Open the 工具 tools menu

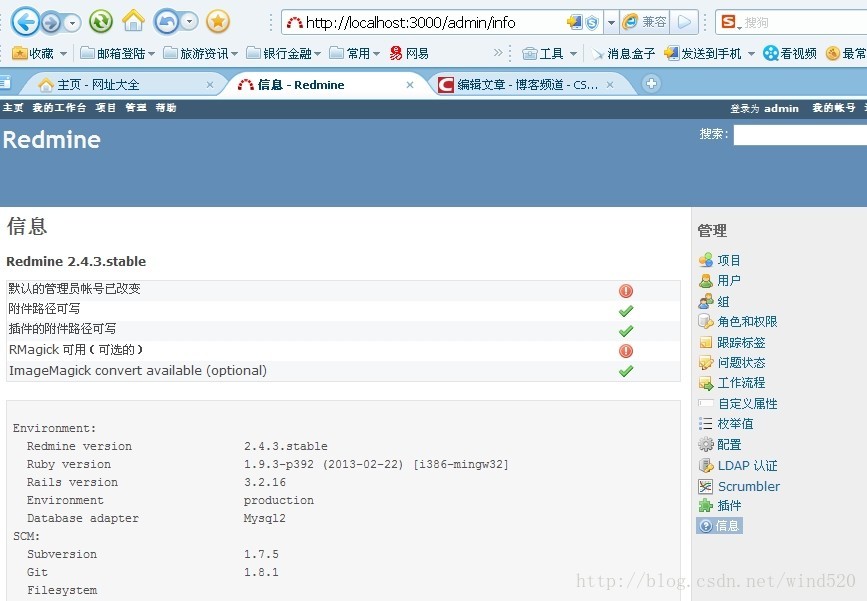coord(550,54)
